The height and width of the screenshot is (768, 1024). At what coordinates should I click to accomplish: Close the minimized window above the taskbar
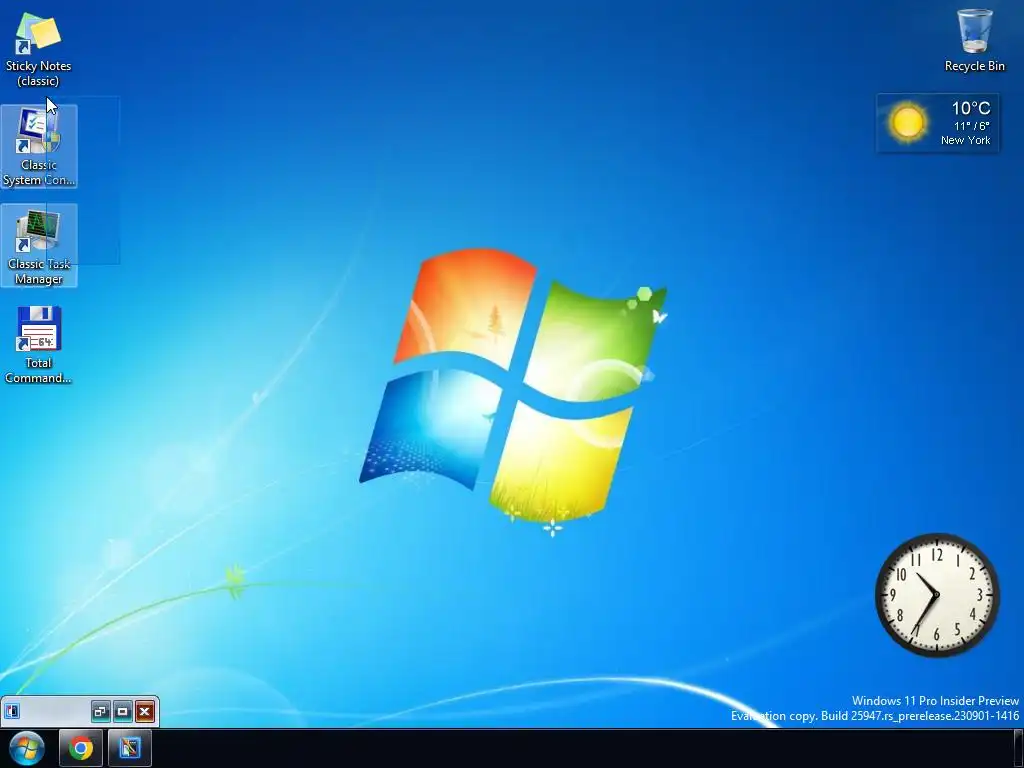(x=145, y=711)
